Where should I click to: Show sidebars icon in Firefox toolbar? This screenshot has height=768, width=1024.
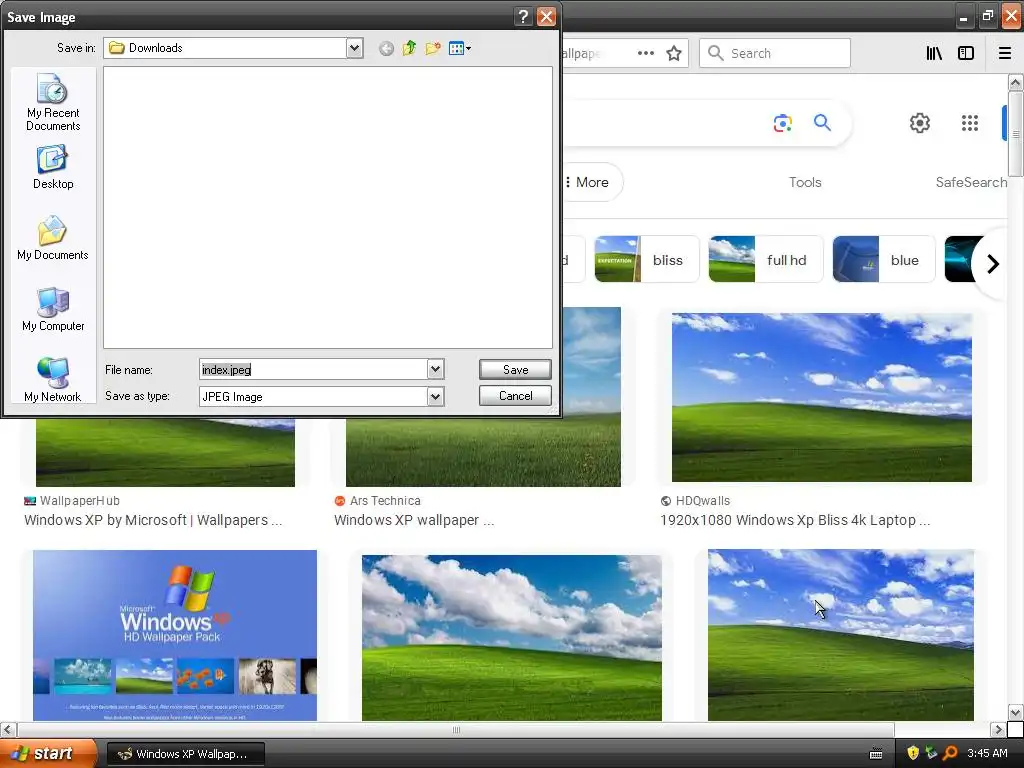pyautogui.click(x=966, y=53)
